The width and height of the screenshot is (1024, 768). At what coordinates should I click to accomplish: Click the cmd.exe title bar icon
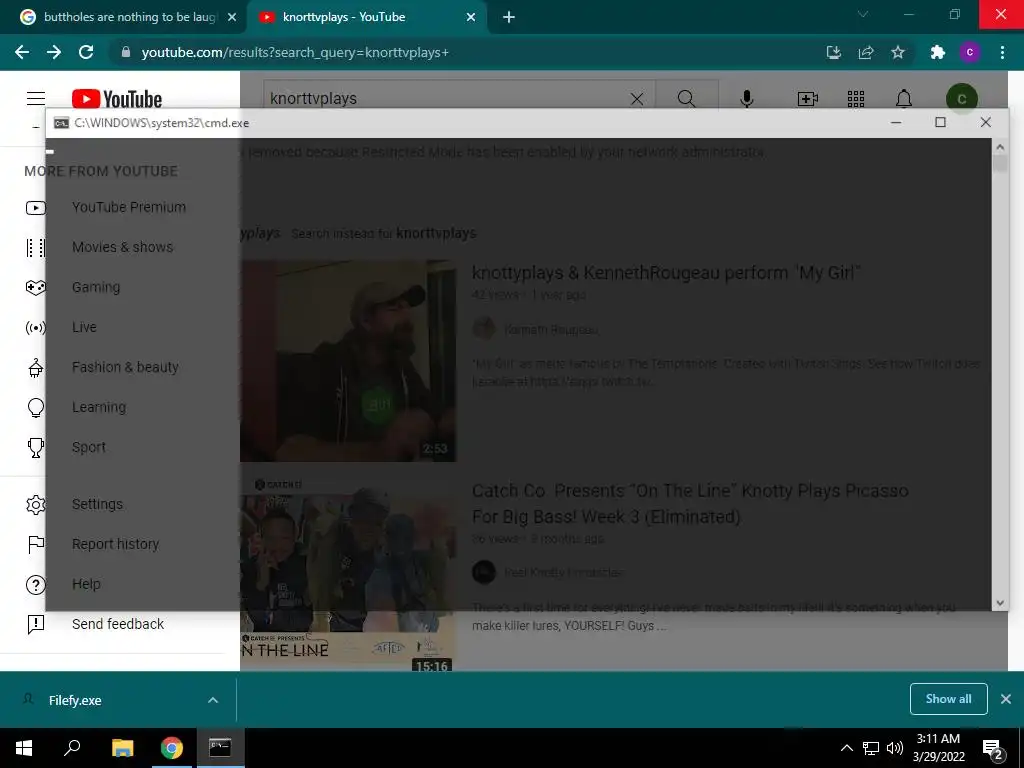pyautogui.click(x=61, y=123)
